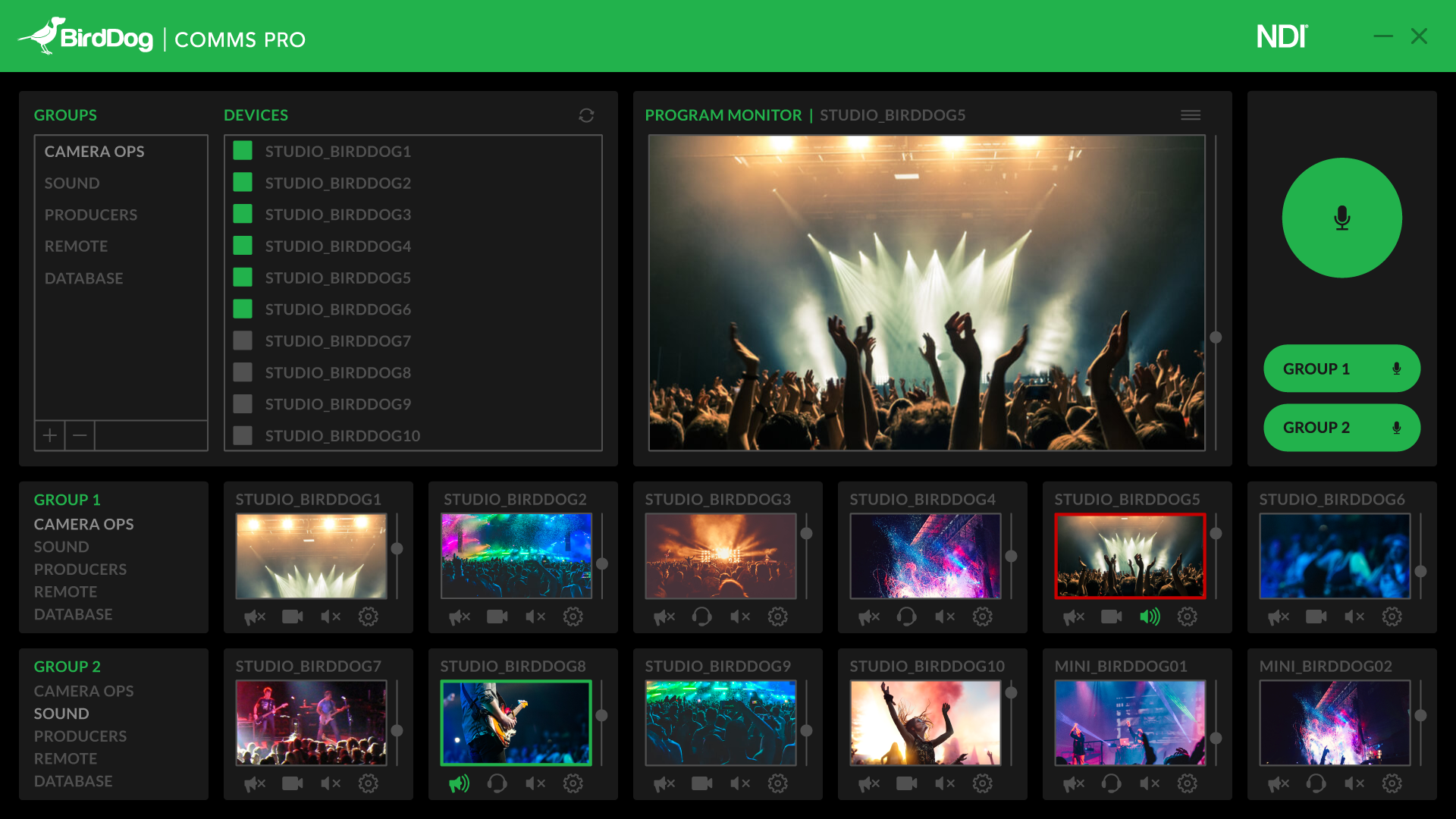
Task: Check the STUDIO_BIRDDOG7 device checkbox
Action: tap(243, 340)
